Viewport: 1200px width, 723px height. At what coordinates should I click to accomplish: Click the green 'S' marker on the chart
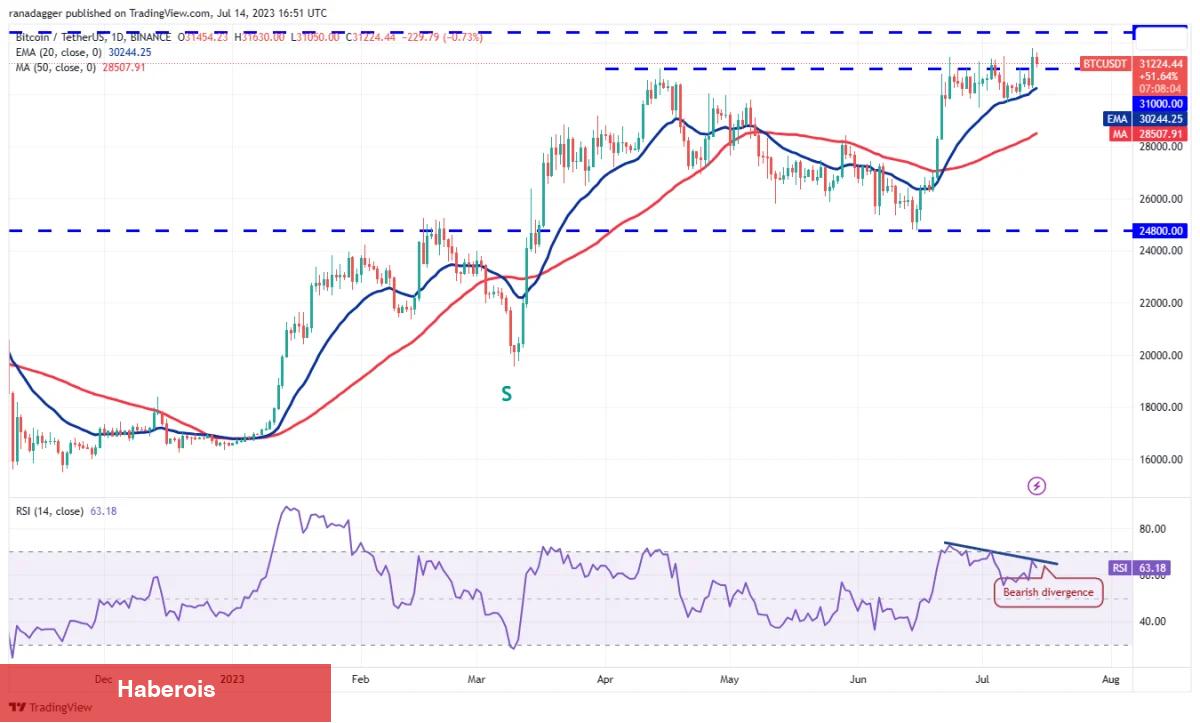[x=506, y=394]
